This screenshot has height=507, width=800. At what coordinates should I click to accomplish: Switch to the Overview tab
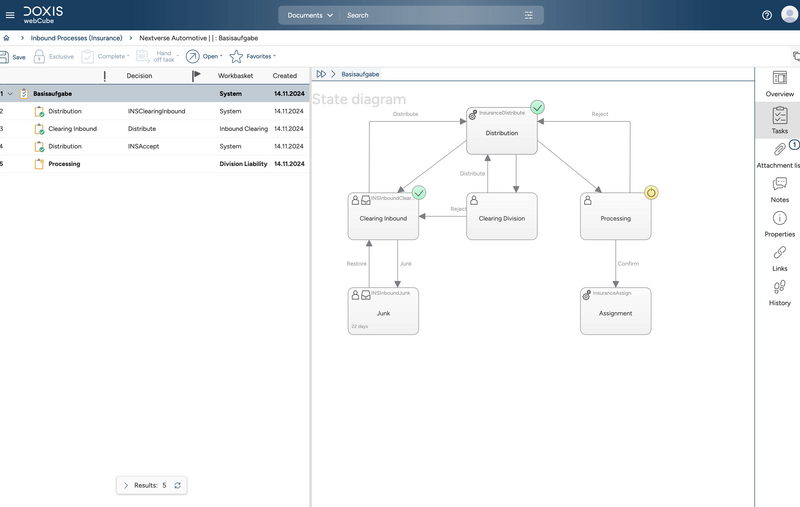pyautogui.click(x=779, y=83)
